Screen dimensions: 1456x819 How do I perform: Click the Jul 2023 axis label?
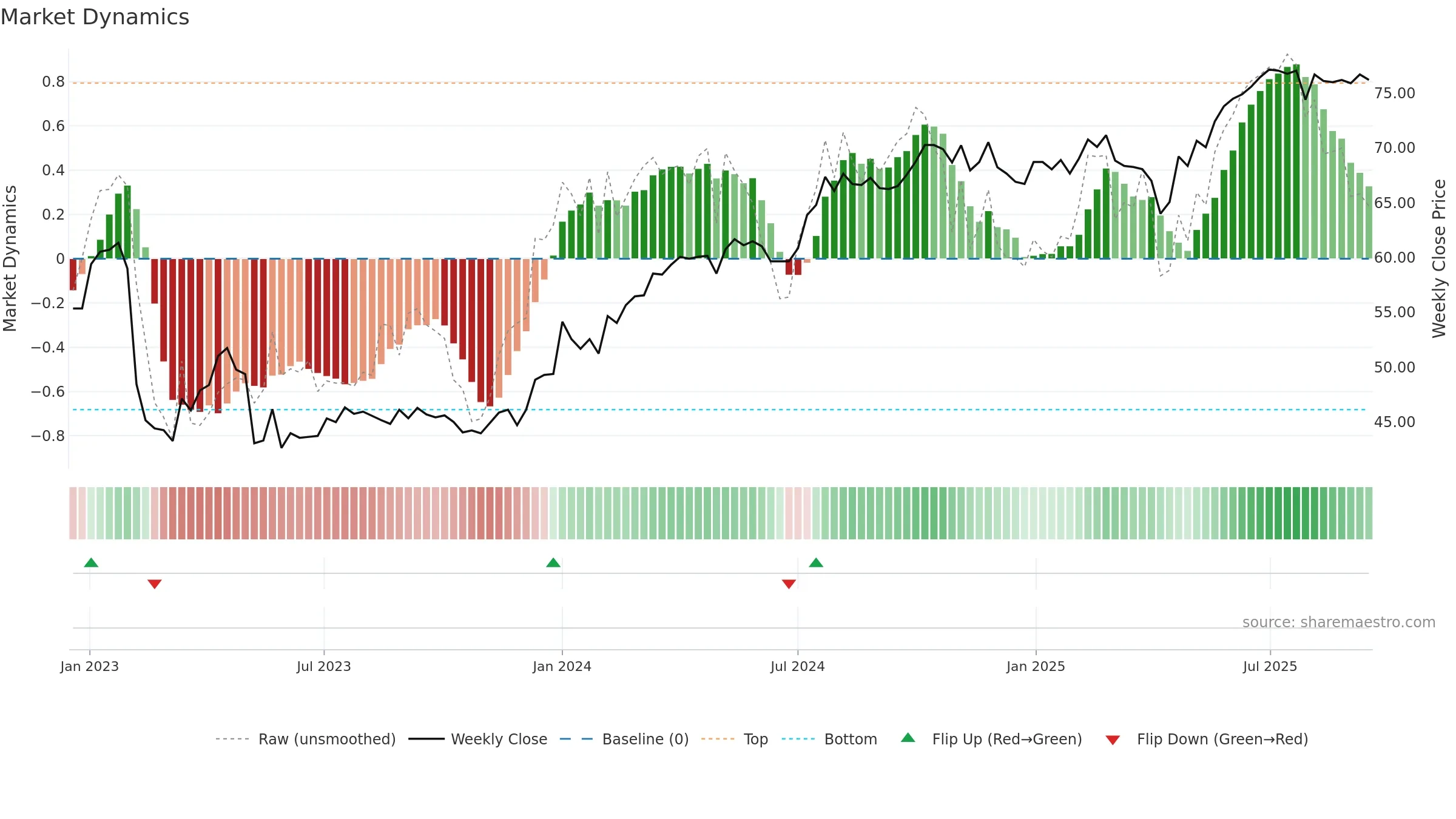tap(324, 666)
